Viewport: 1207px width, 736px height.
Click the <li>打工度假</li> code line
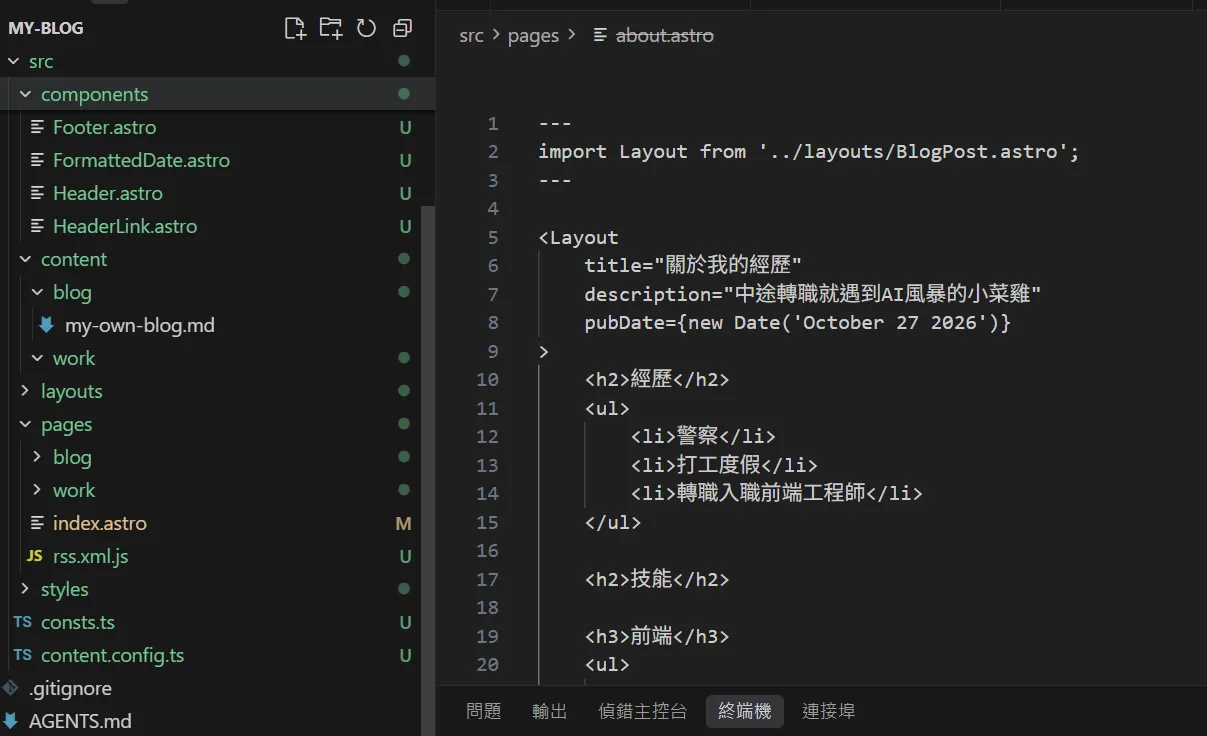coord(724,465)
